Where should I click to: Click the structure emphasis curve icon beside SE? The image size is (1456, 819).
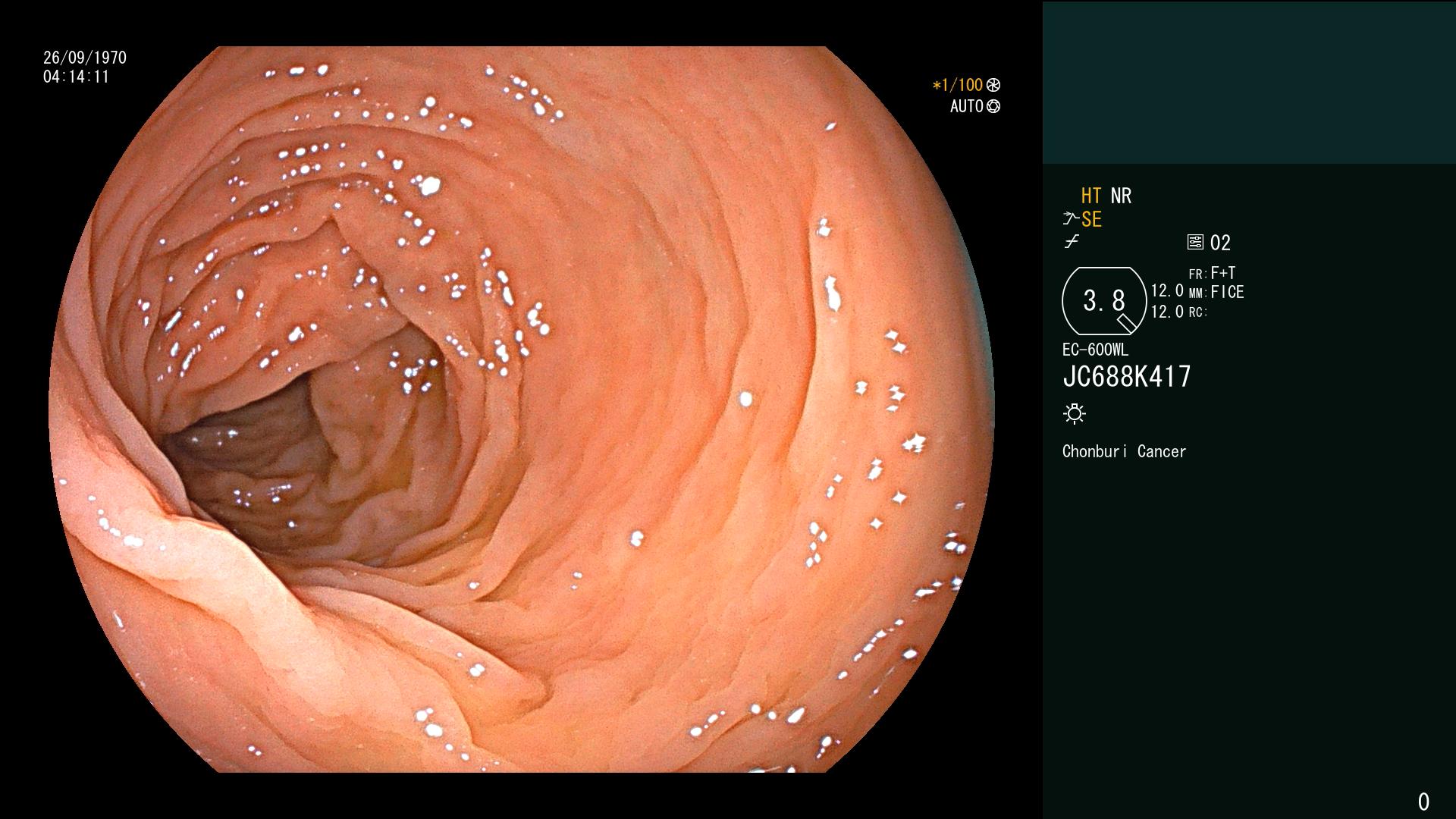[x=1070, y=219]
